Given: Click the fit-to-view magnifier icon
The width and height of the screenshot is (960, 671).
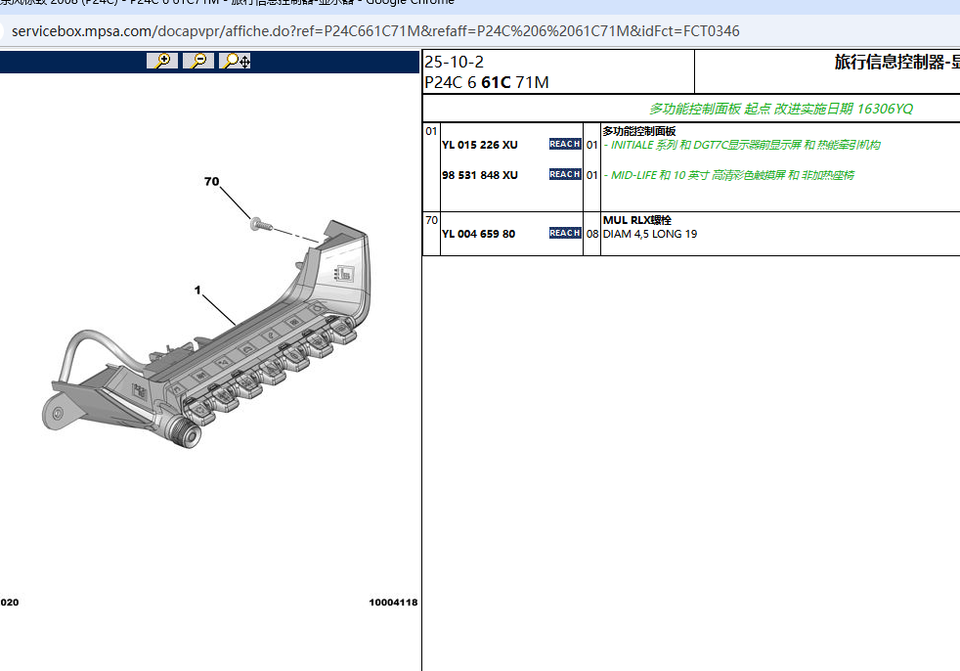Looking at the screenshot, I should click(x=236, y=61).
